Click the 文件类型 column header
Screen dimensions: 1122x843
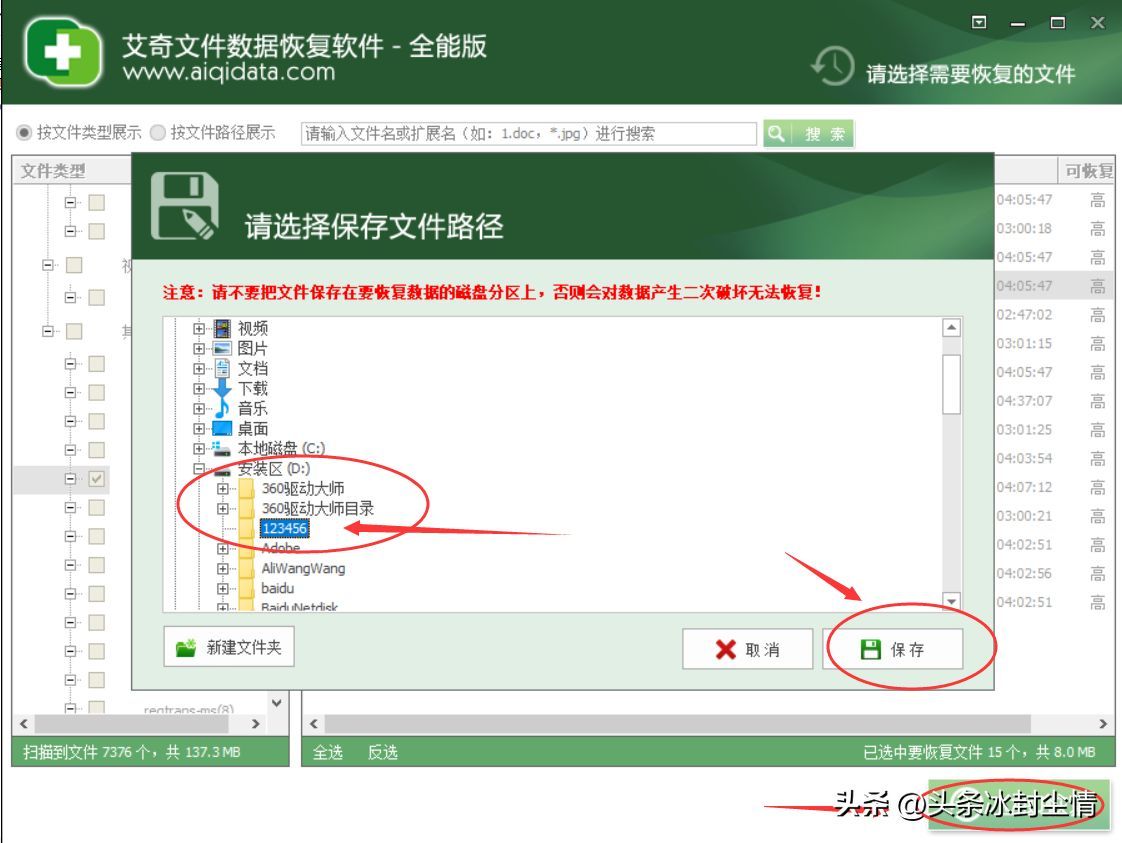click(x=72, y=171)
